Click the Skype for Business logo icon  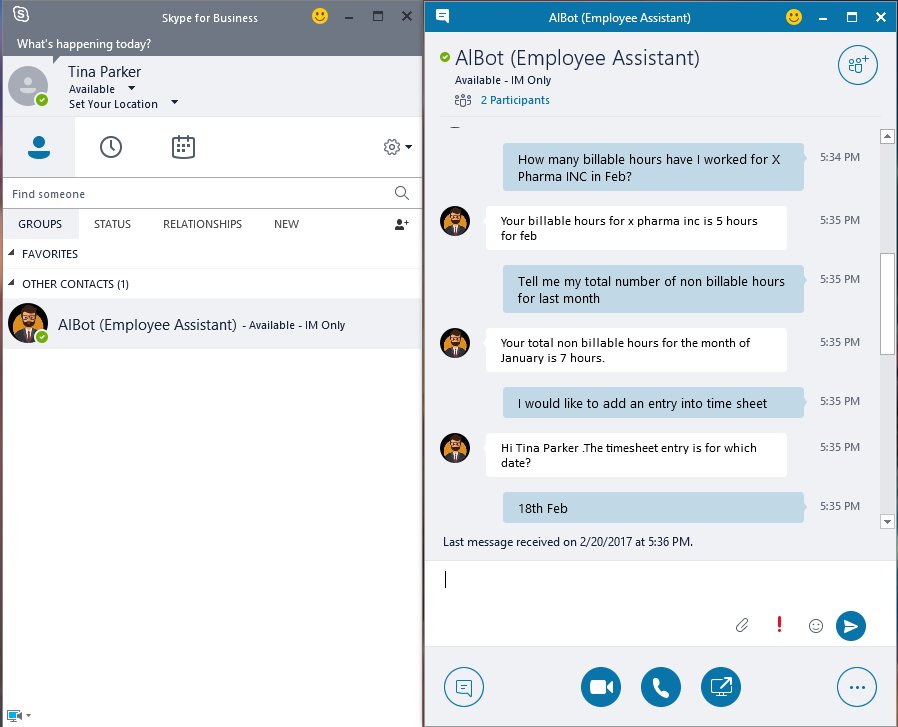click(x=21, y=15)
